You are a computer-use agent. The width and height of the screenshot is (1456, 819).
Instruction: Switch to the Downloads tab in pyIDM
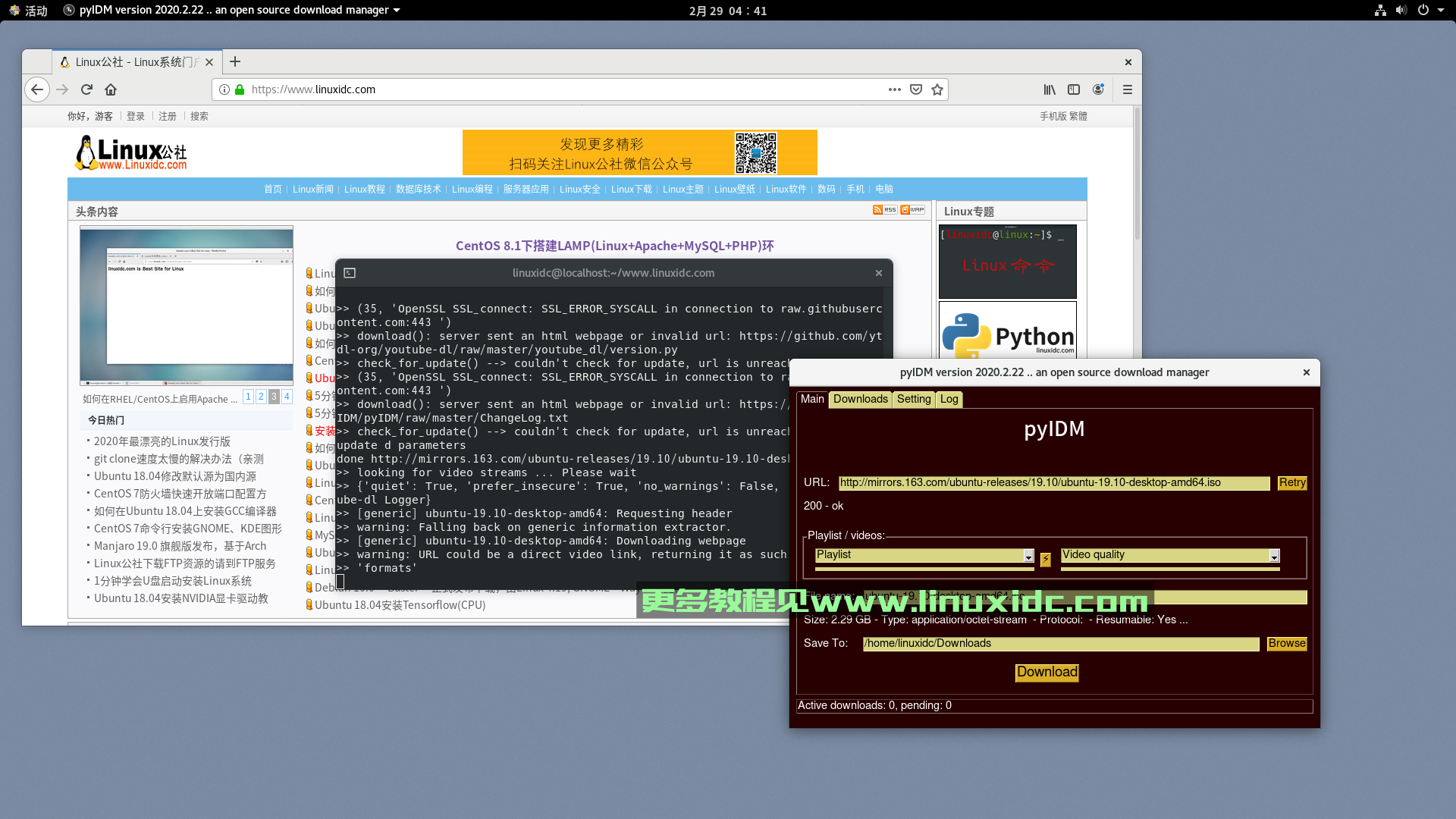click(x=860, y=399)
